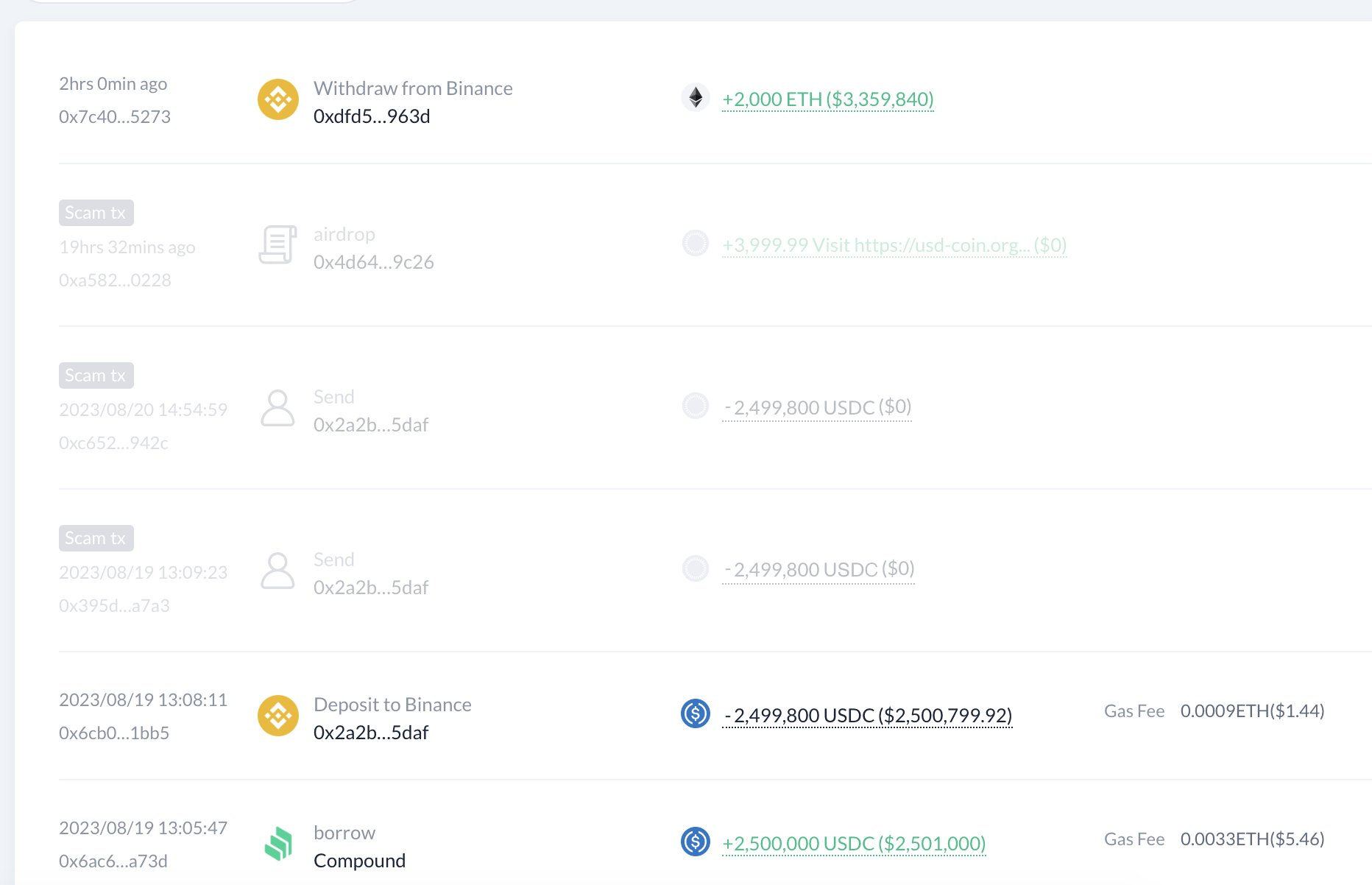Click the USDC token icon on Deposit row
The width and height of the screenshot is (1372, 885).
tap(695, 714)
